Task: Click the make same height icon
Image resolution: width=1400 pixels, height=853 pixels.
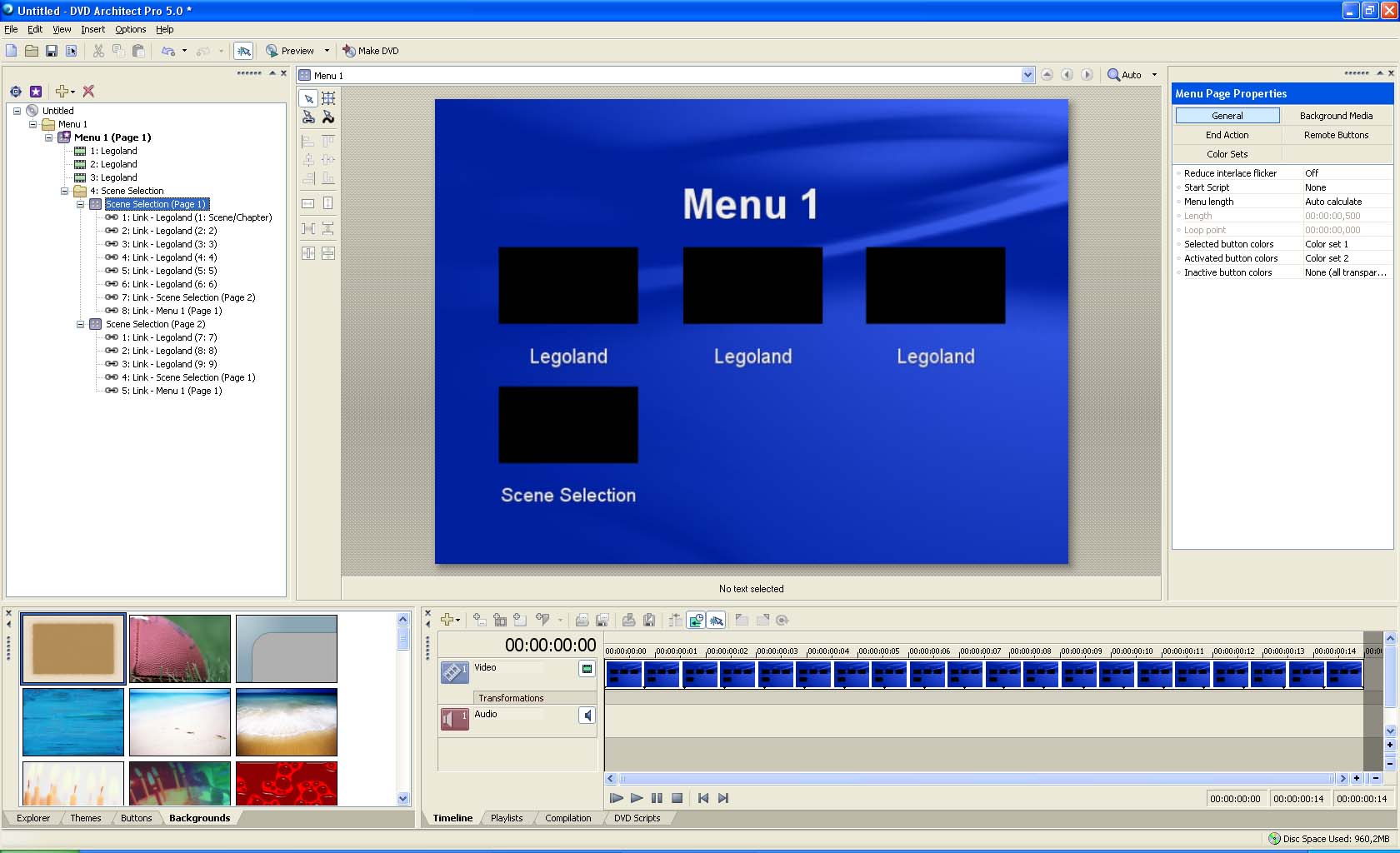Action: coord(328,203)
